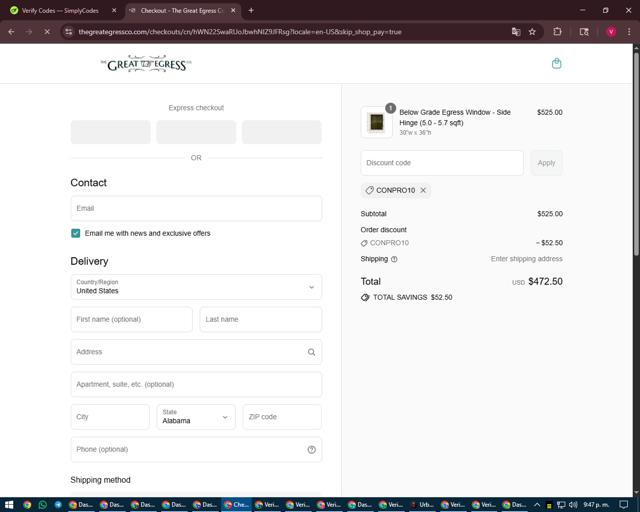Stop the page loading
The image size is (640, 512).
(47, 32)
